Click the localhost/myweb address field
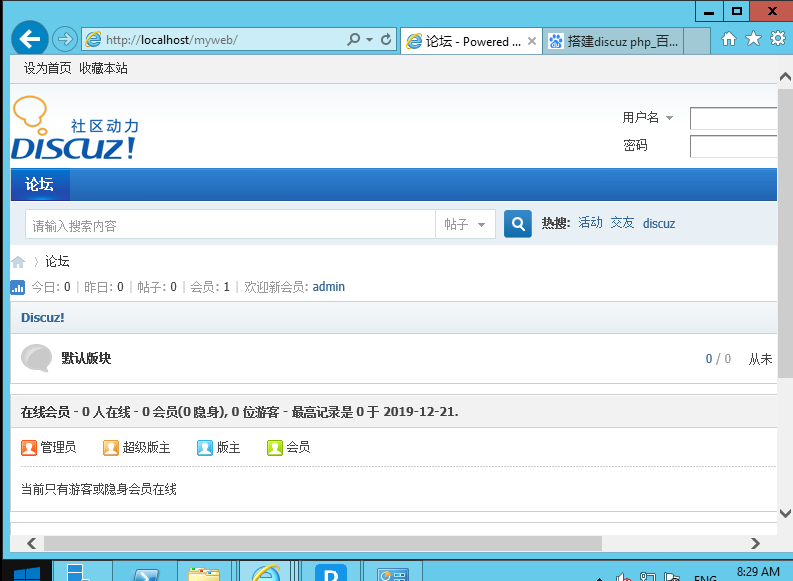Image resolution: width=793 pixels, height=581 pixels. [x=214, y=39]
